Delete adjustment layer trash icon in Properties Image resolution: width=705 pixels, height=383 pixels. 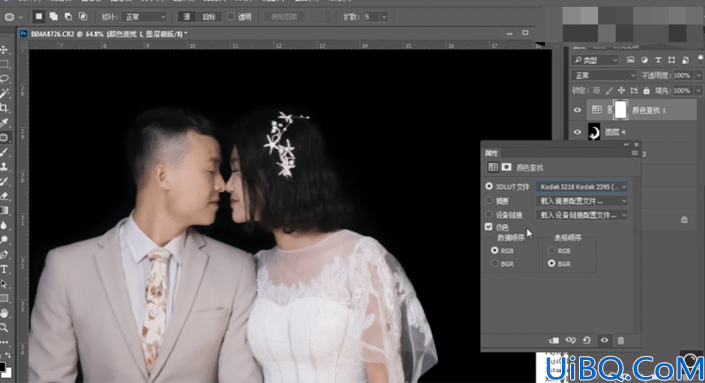pos(621,340)
